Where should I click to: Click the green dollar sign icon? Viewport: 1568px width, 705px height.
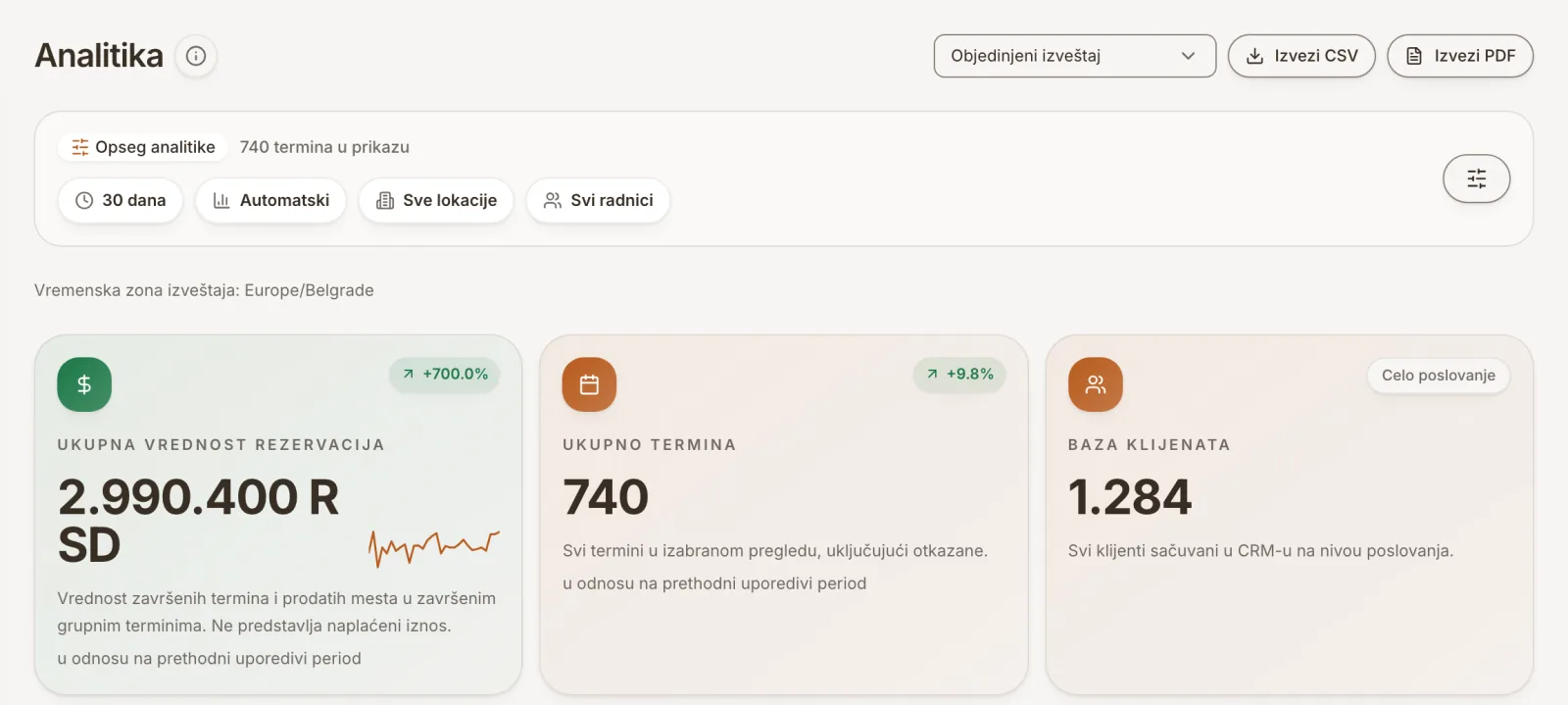(84, 384)
